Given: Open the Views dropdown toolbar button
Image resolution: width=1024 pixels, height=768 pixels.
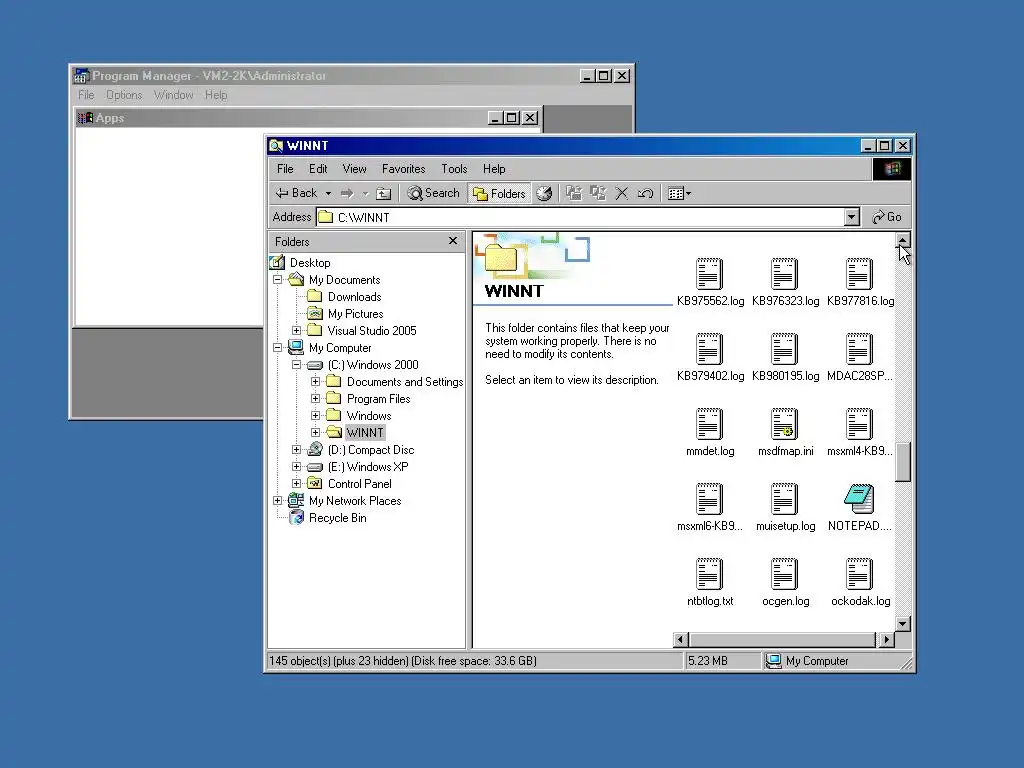Looking at the screenshot, I should tap(679, 193).
